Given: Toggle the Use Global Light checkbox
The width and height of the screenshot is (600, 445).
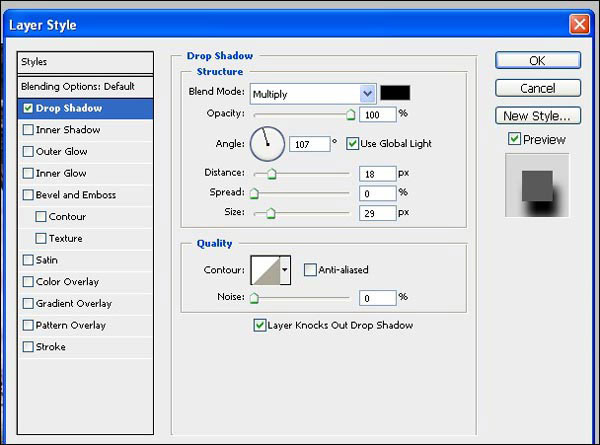Looking at the screenshot, I should [x=352, y=144].
